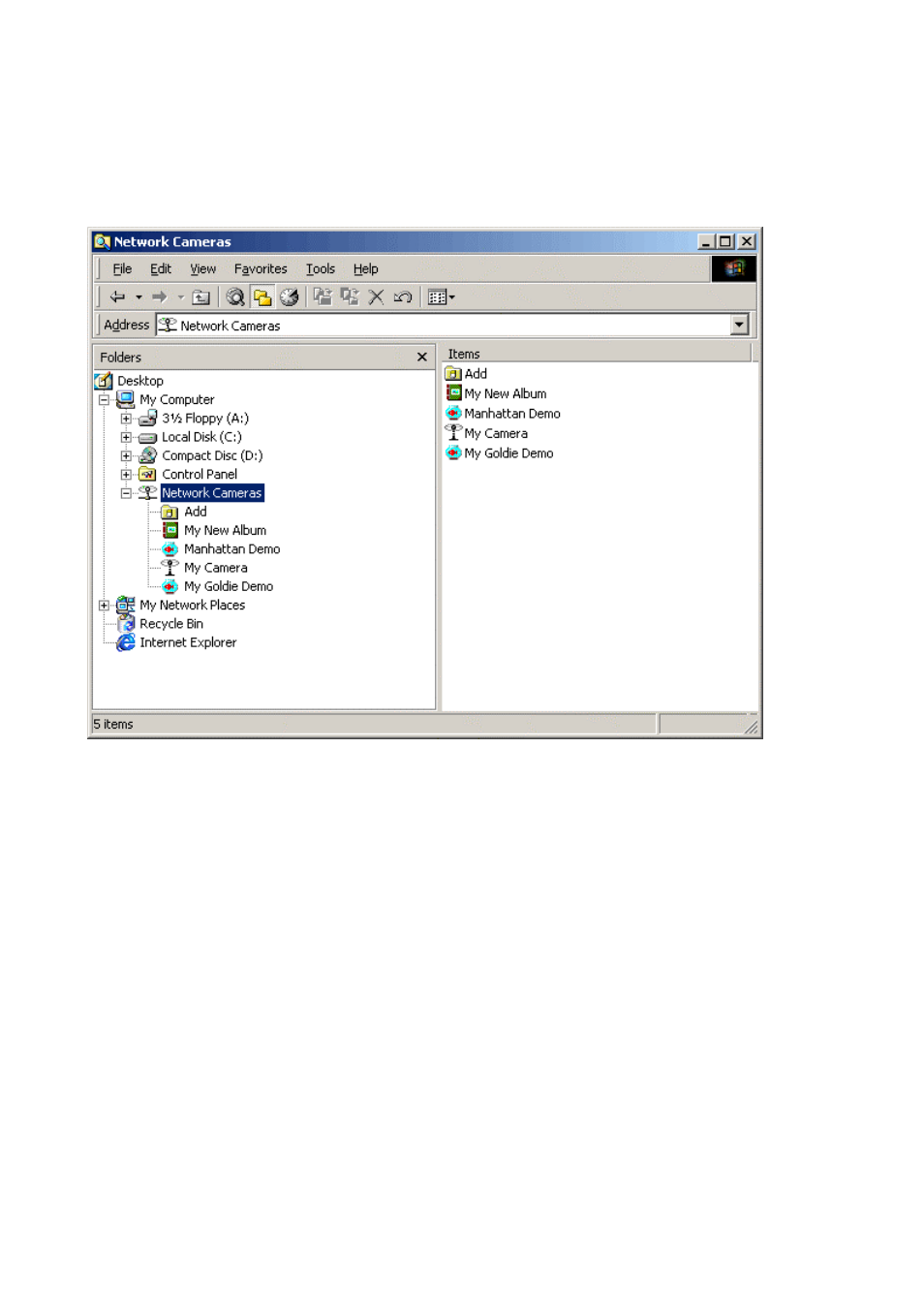Click My Goldie Demo icon in tree
This screenshot has width=924, height=1309.
point(169,586)
